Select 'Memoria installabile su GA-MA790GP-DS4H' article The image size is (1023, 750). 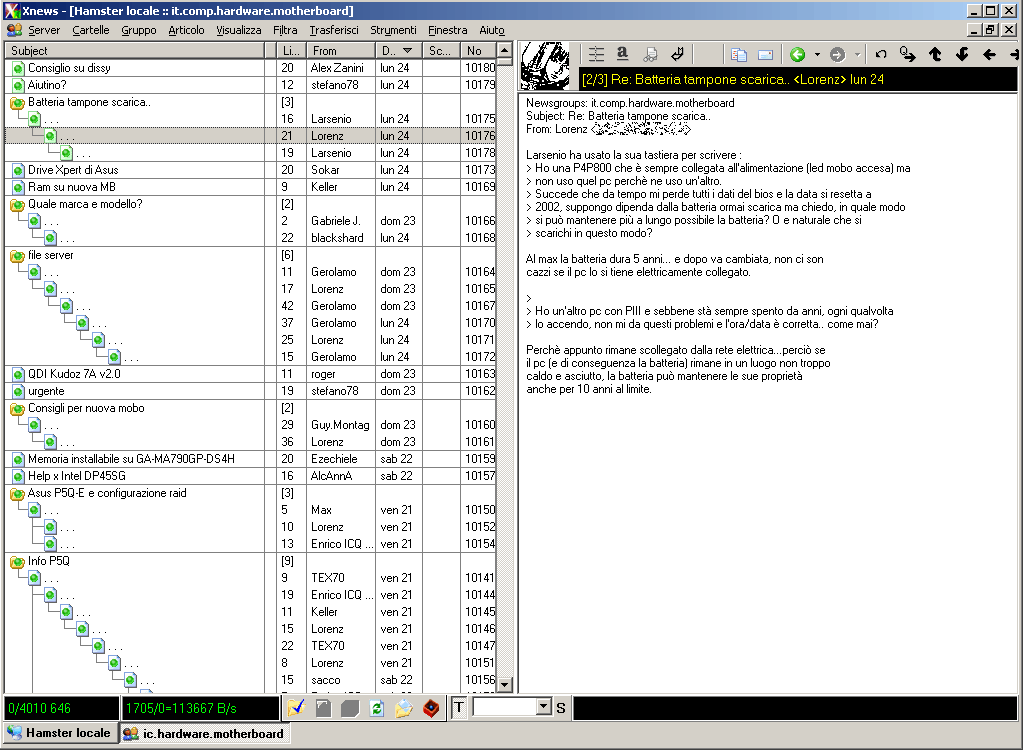pos(251,458)
